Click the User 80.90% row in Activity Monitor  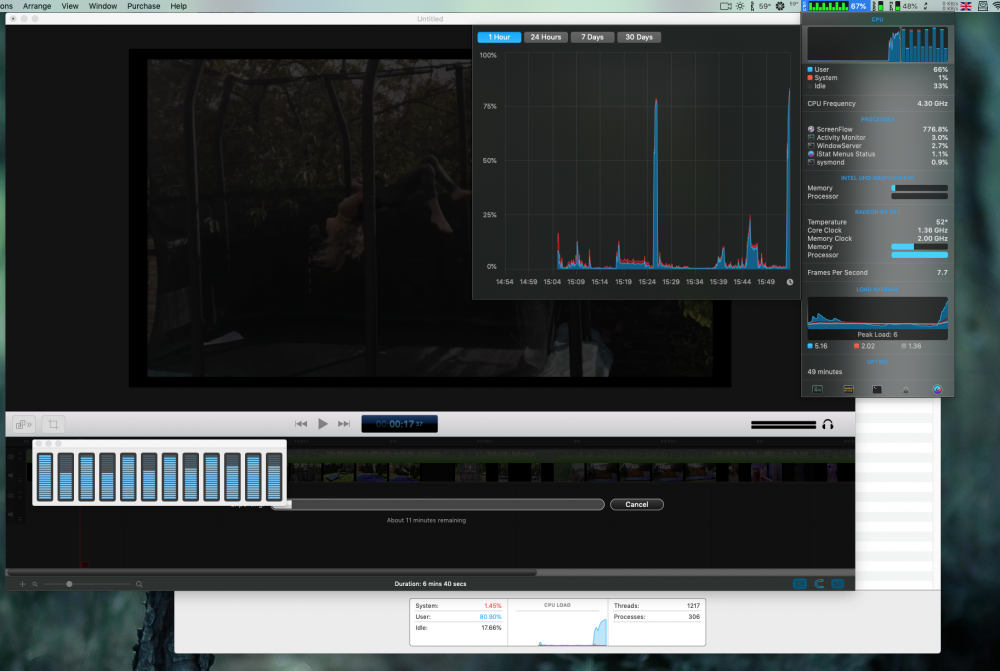(458, 617)
